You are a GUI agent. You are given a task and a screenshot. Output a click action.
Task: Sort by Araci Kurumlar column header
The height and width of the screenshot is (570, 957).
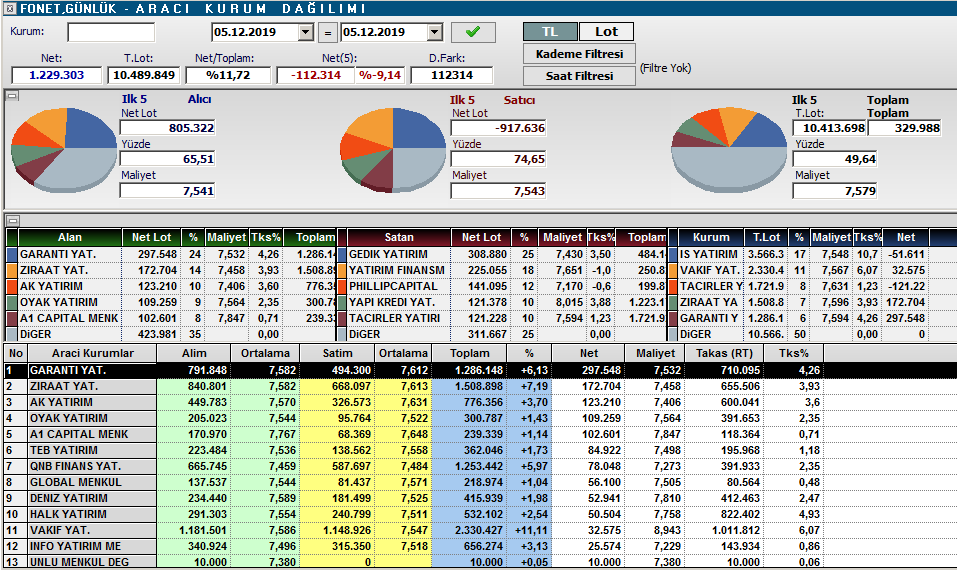click(92, 353)
